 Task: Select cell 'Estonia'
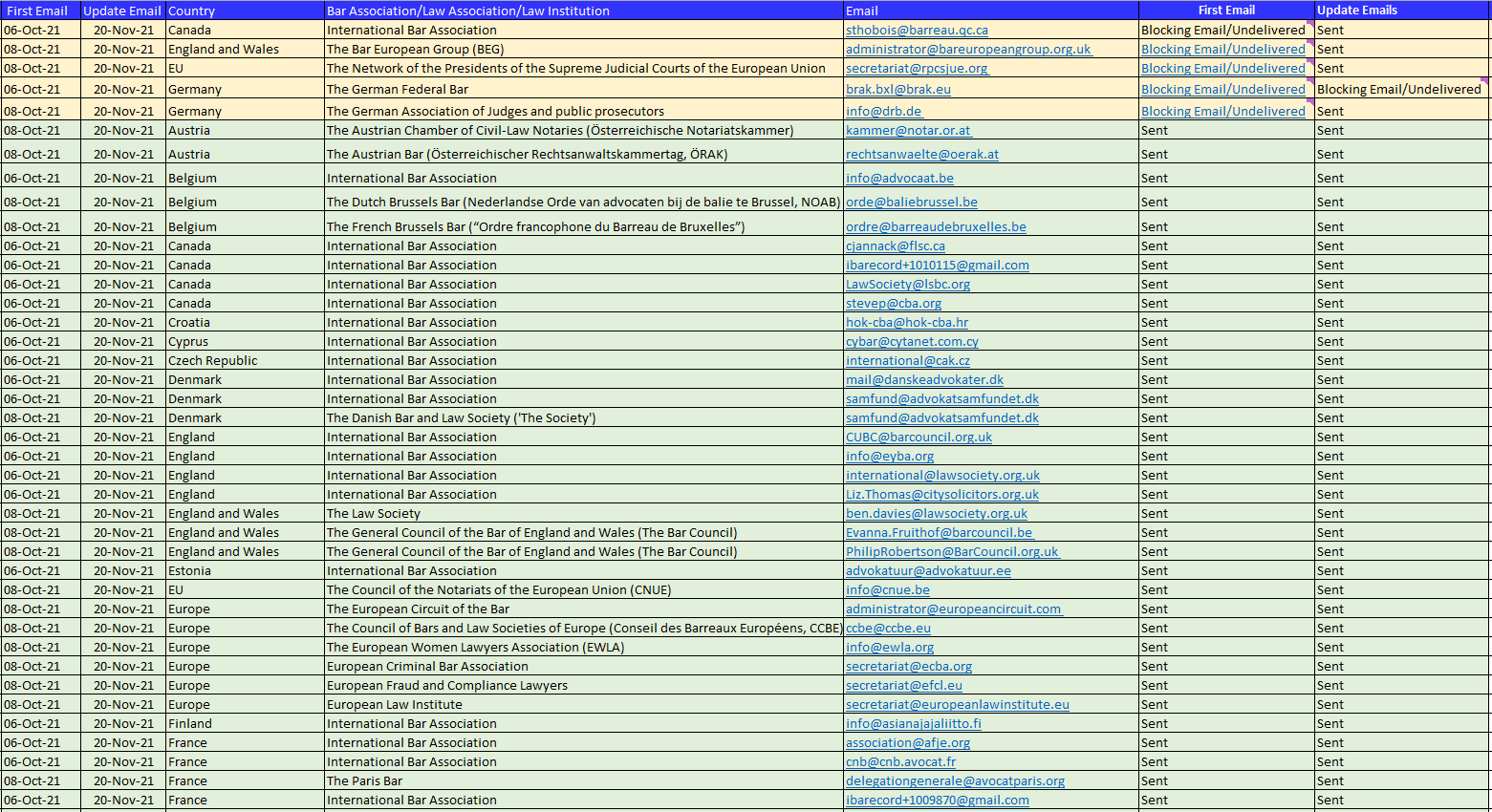[x=245, y=571]
